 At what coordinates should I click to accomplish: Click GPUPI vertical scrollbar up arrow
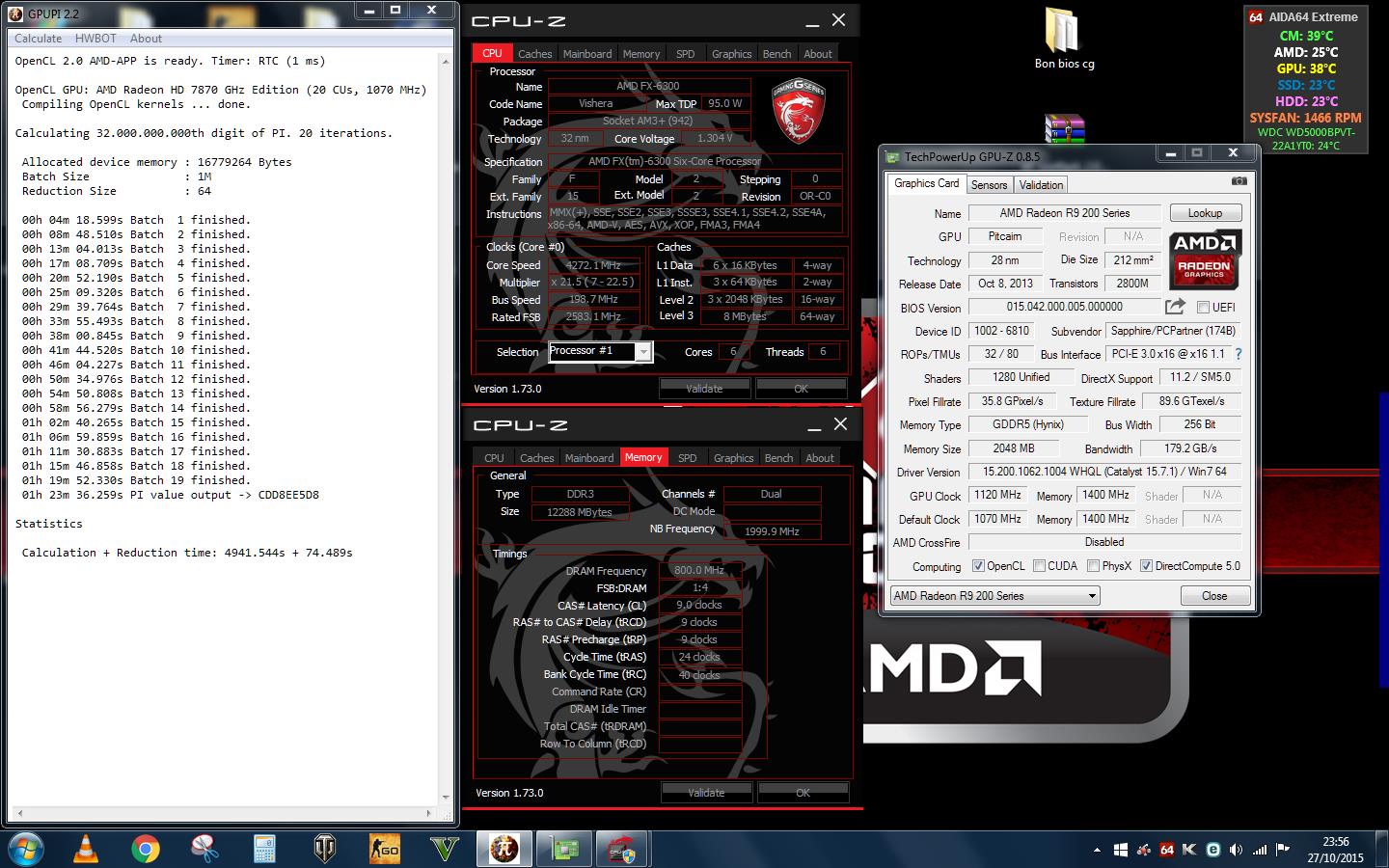(x=446, y=61)
